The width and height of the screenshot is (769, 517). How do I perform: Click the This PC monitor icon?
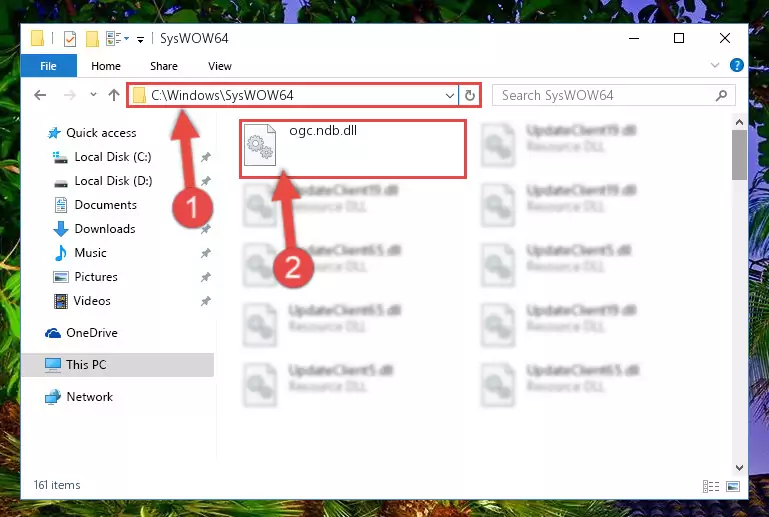click(53, 365)
